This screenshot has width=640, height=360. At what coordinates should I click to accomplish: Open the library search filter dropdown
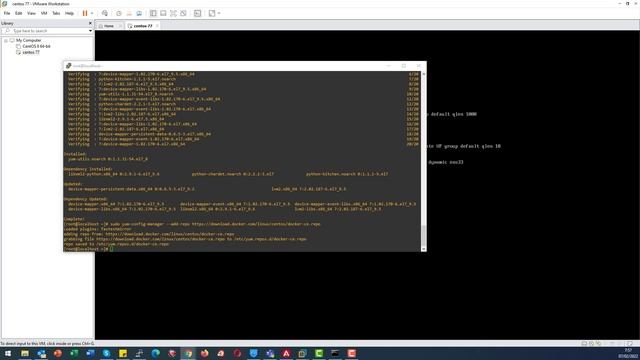click(x=90, y=31)
